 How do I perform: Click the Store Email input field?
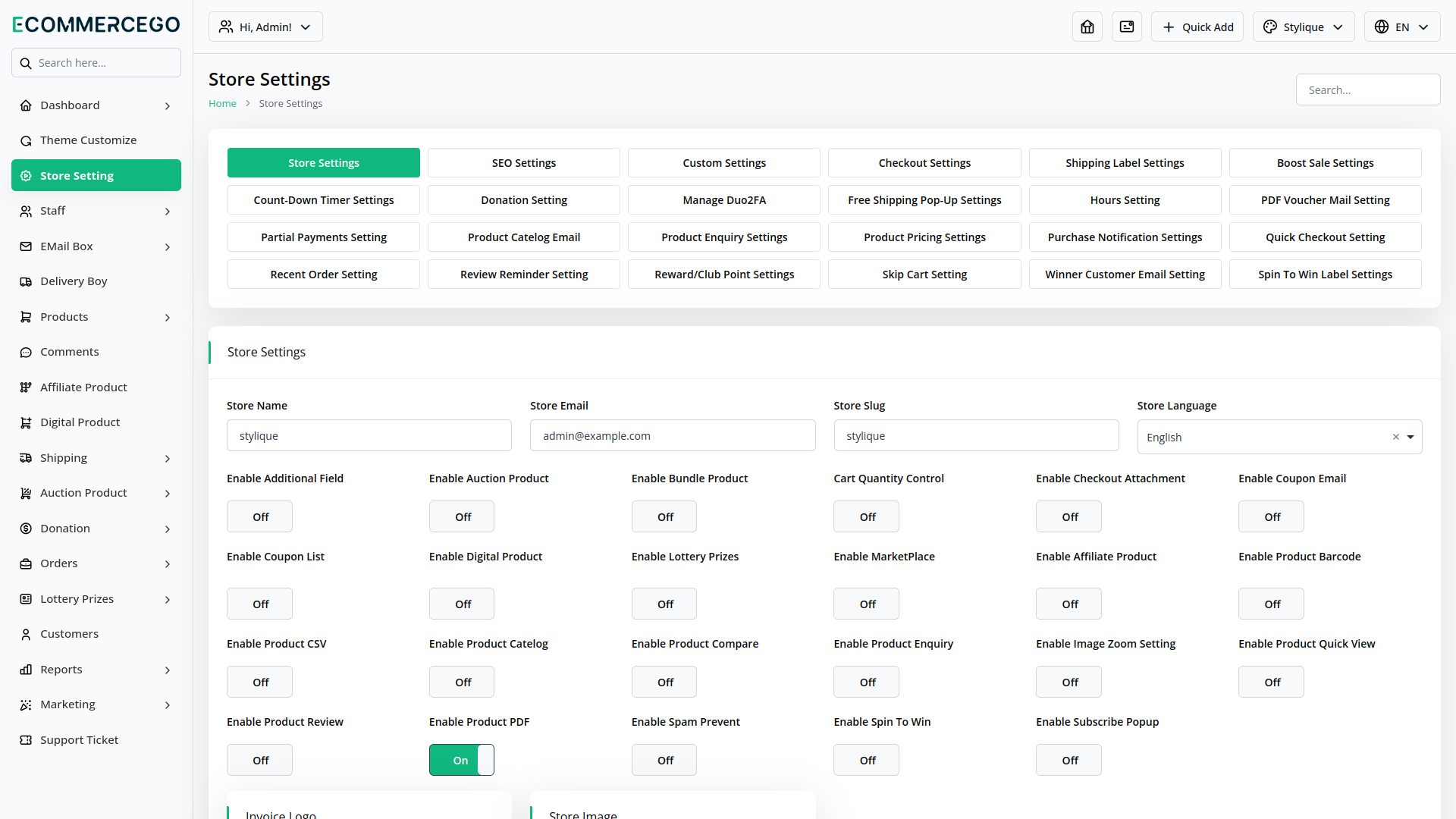coord(673,435)
